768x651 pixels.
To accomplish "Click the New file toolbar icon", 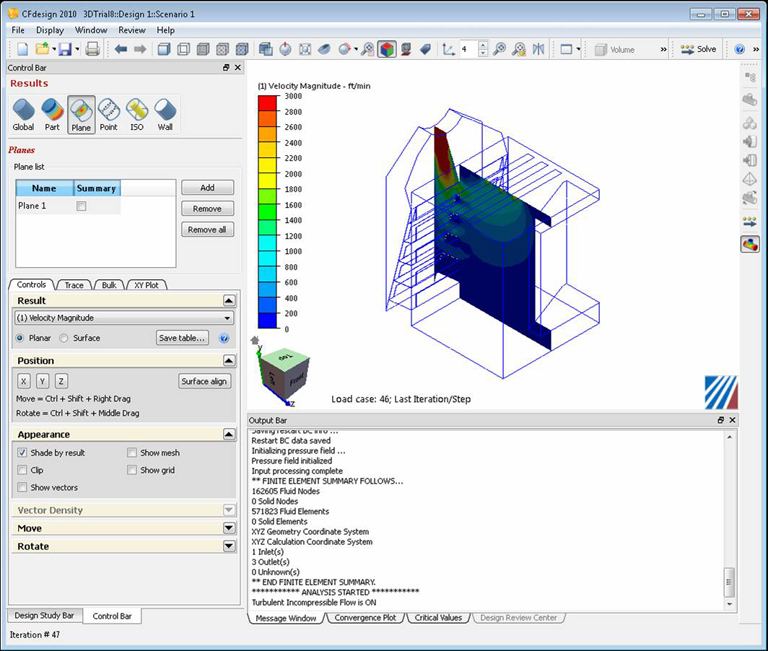I will point(23,49).
